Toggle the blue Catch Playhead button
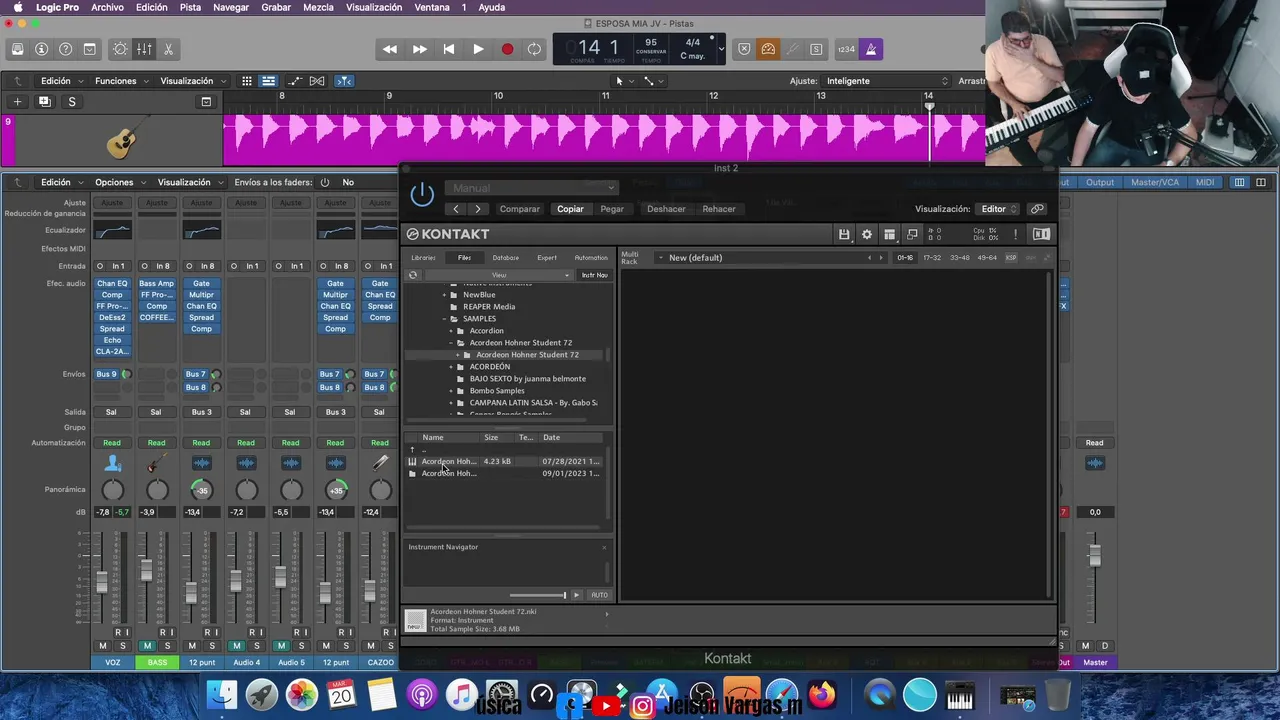 pos(344,81)
